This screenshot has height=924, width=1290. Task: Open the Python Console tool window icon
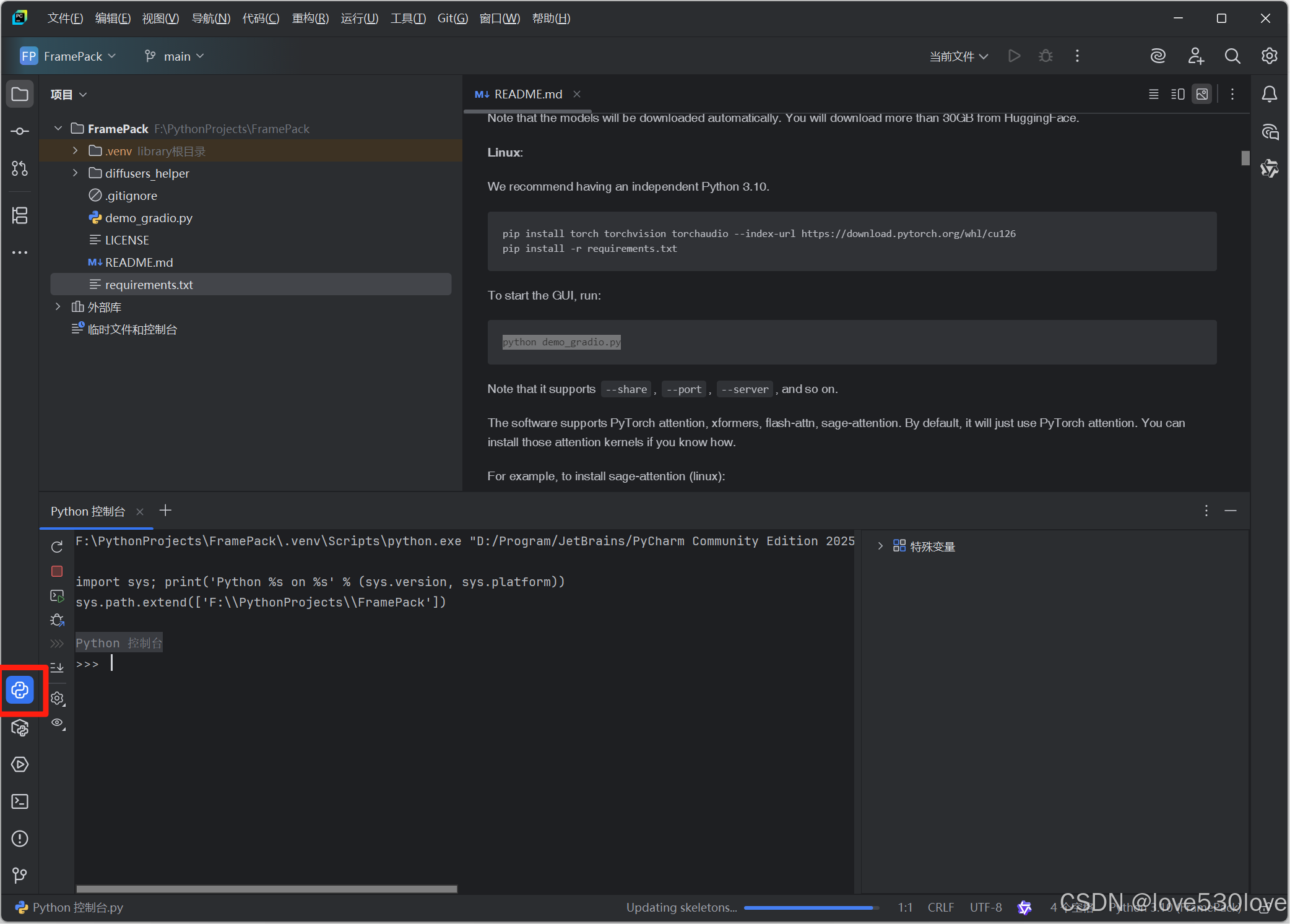tap(20, 689)
